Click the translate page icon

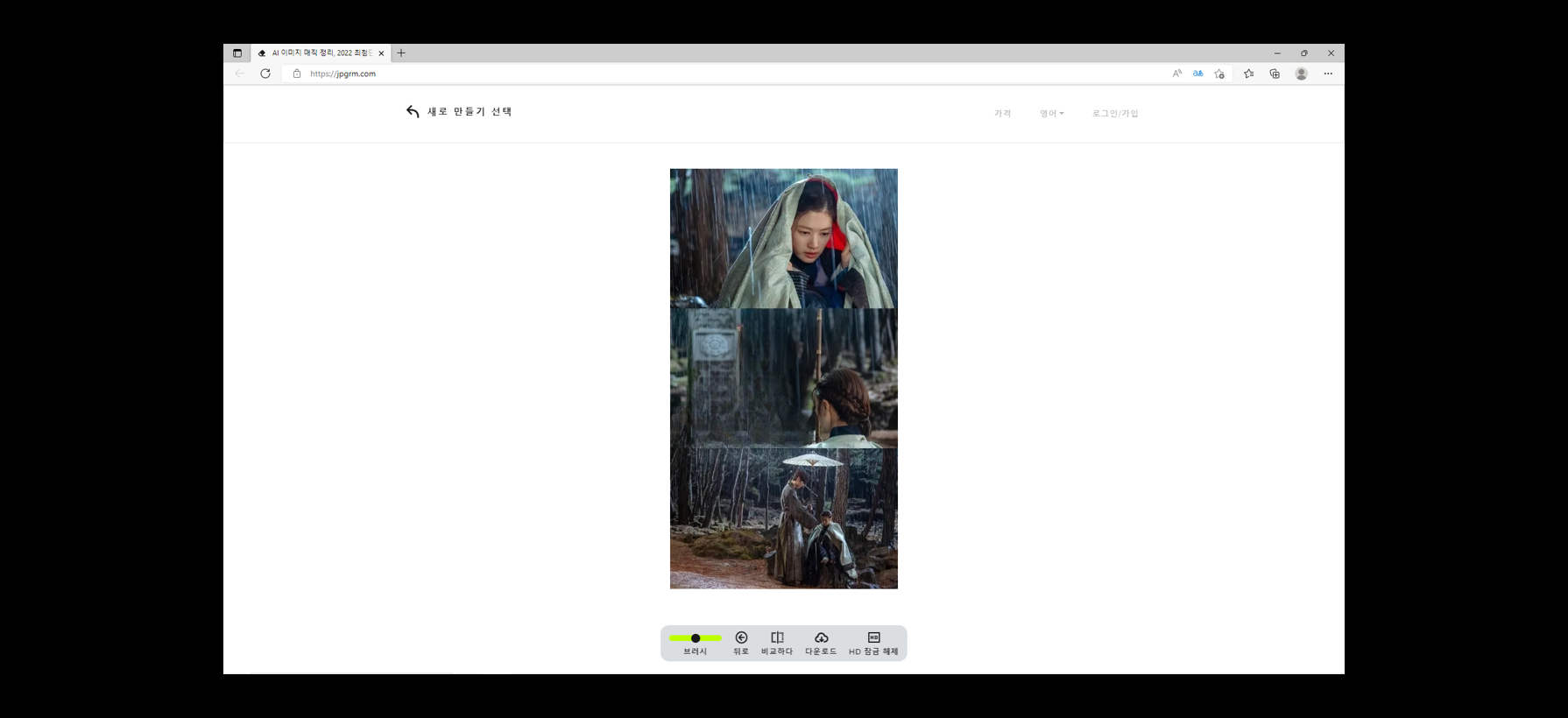1197,74
